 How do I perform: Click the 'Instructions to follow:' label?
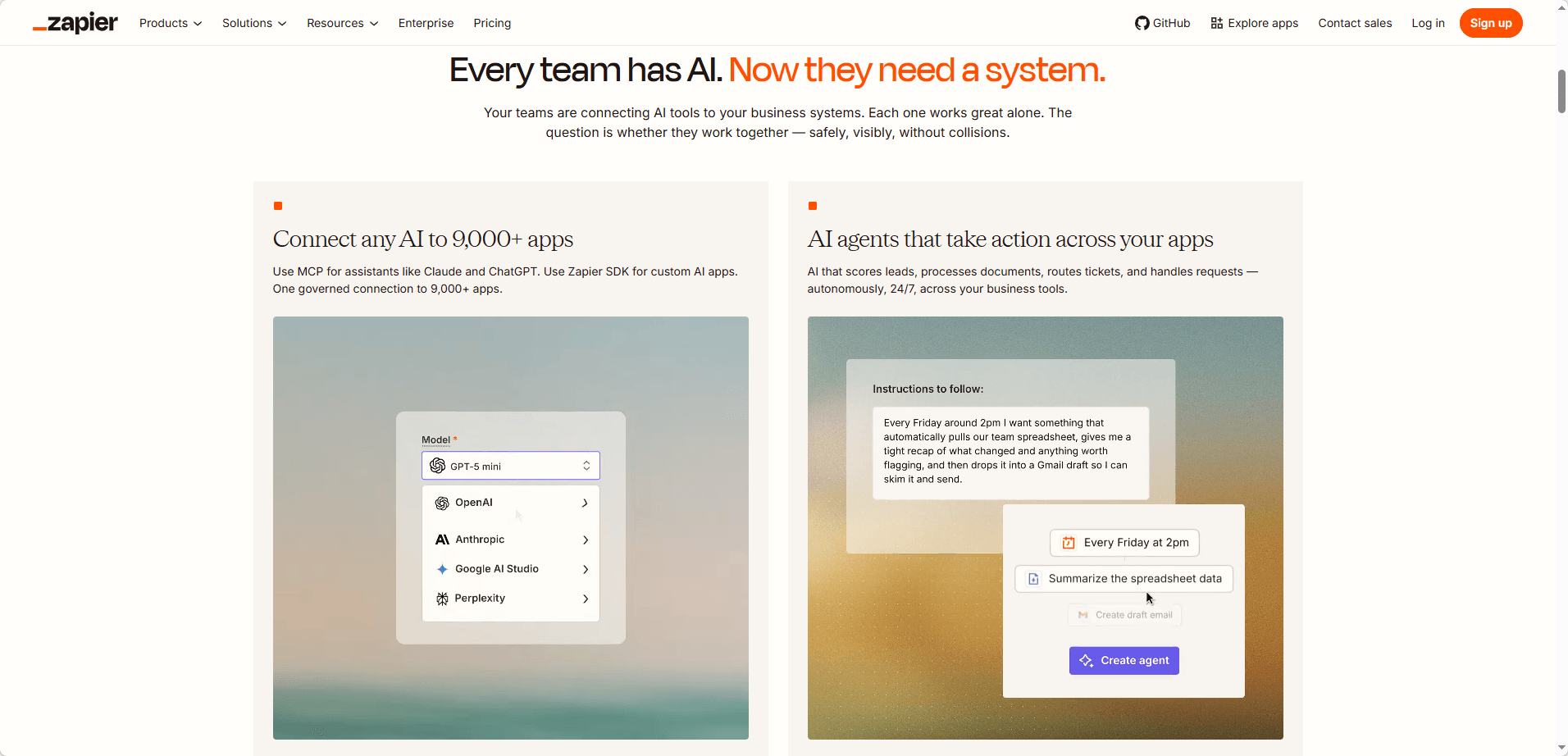coord(928,389)
